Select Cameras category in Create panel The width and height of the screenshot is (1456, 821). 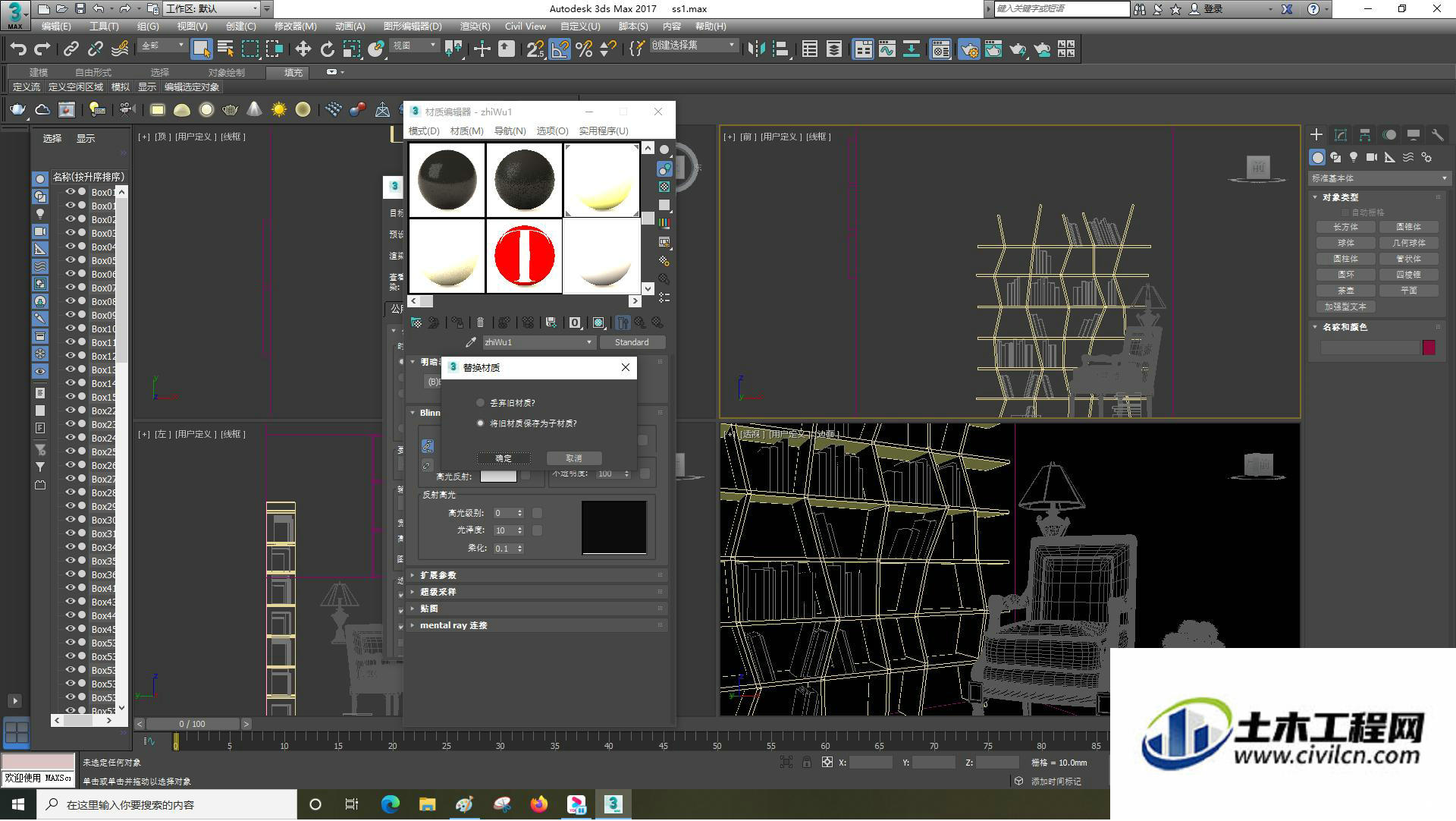click(x=1371, y=157)
